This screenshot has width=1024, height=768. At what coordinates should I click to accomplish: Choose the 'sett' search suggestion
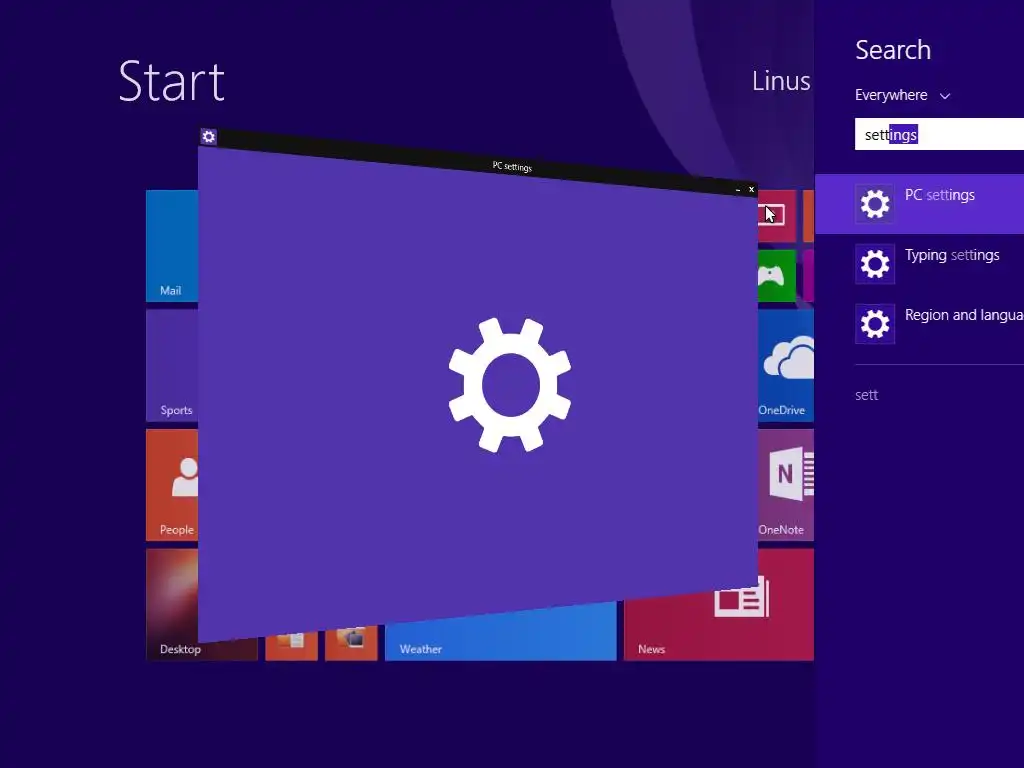click(x=867, y=395)
